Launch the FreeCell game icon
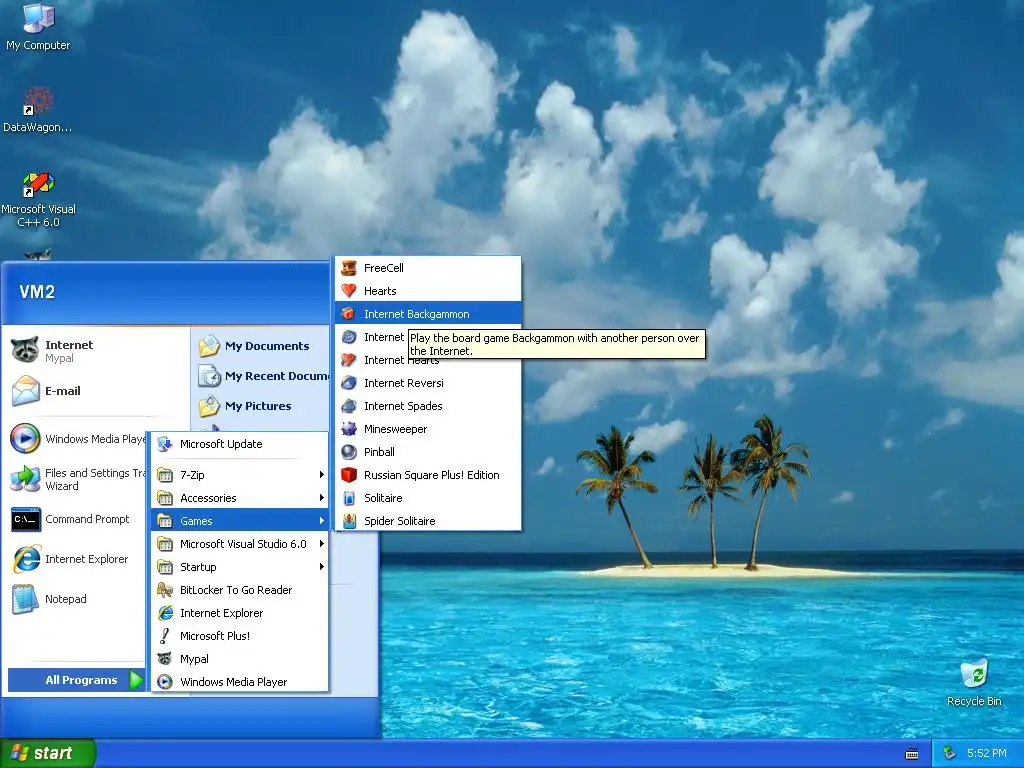Image resolution: width=1024 pixels, height=768 pixels. click(428, 268)
